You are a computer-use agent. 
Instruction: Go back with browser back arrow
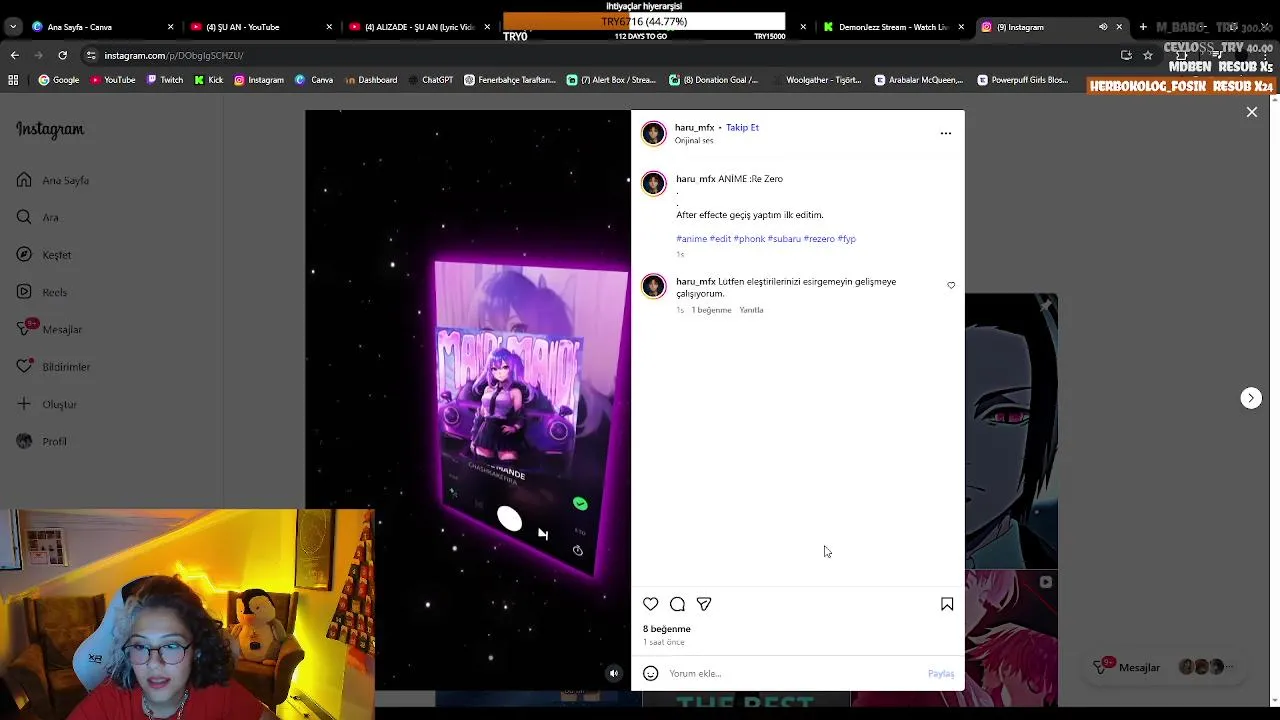pos(14,55)
